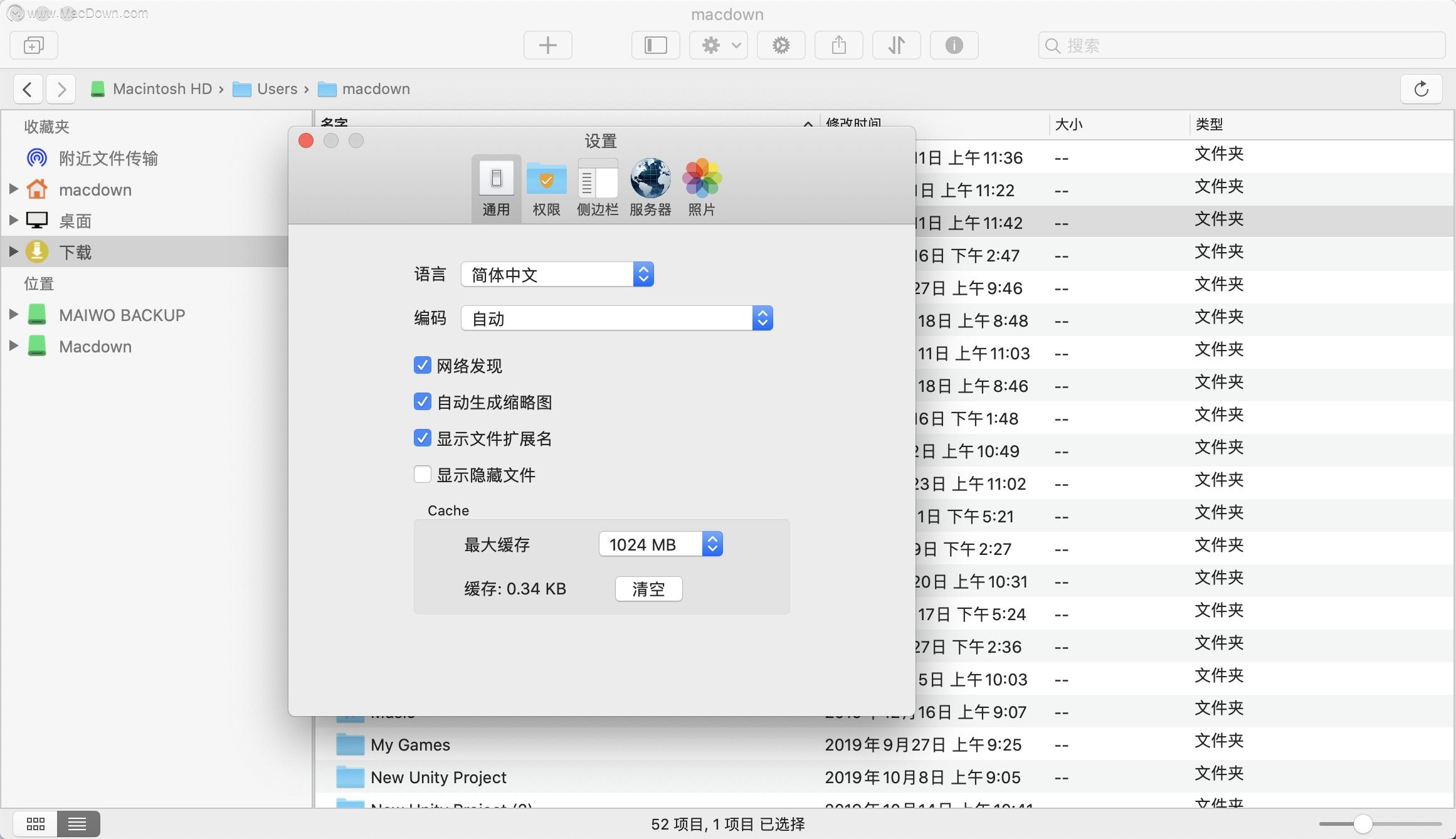Go forward with the right arrow button
This screenshot has width=1456, height=839.
coord(61,89)
